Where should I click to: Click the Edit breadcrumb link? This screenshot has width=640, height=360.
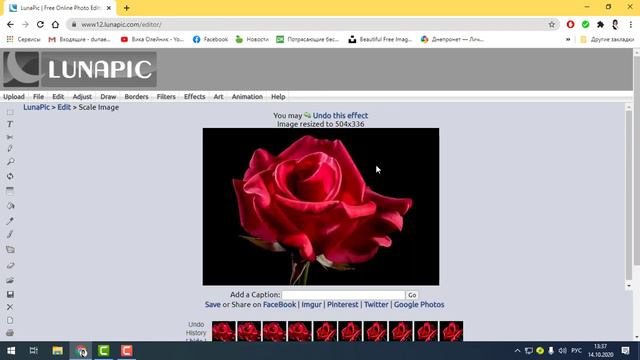point(64,107)
